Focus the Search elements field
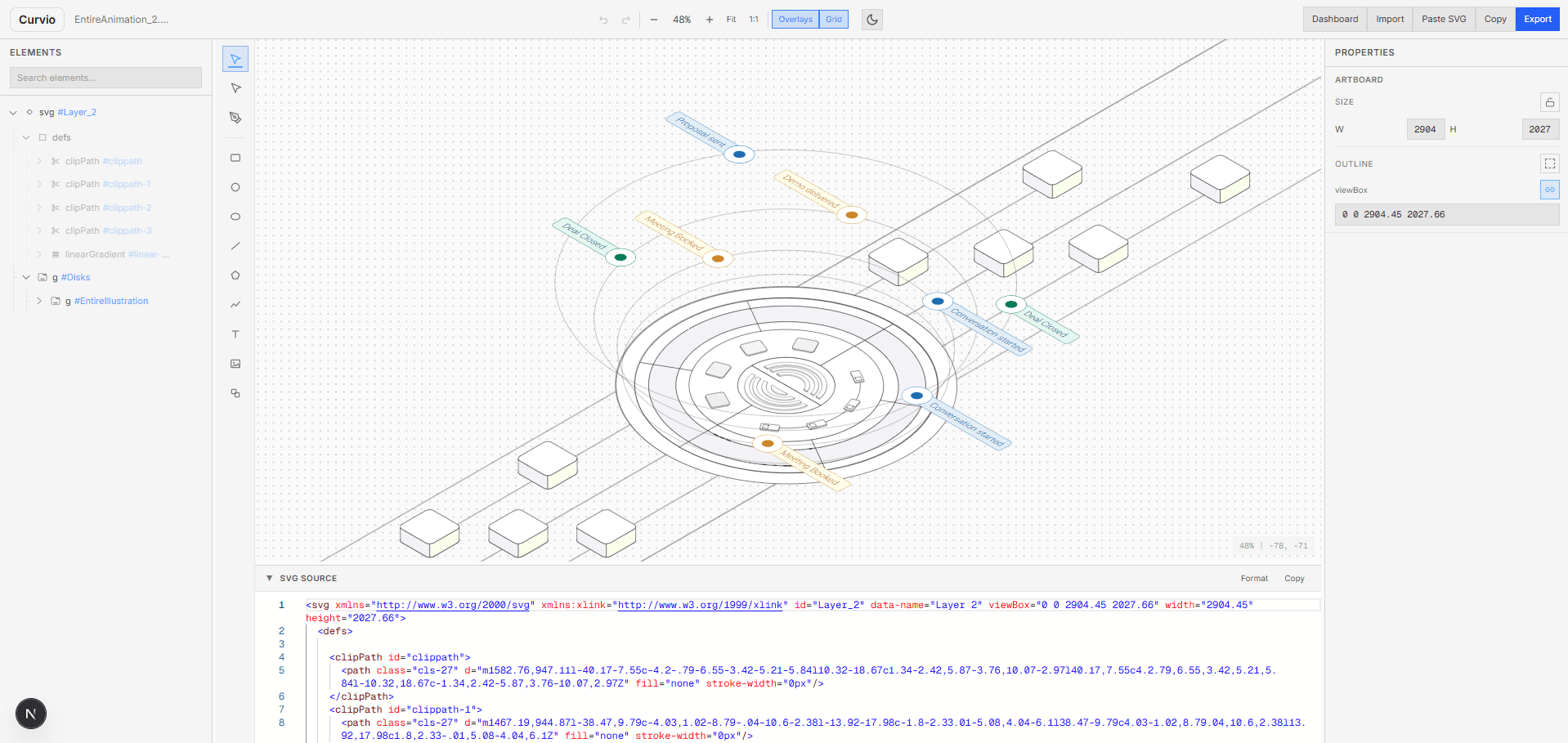The height and width of the screenshot is (743, 1568). pos(105,78)
